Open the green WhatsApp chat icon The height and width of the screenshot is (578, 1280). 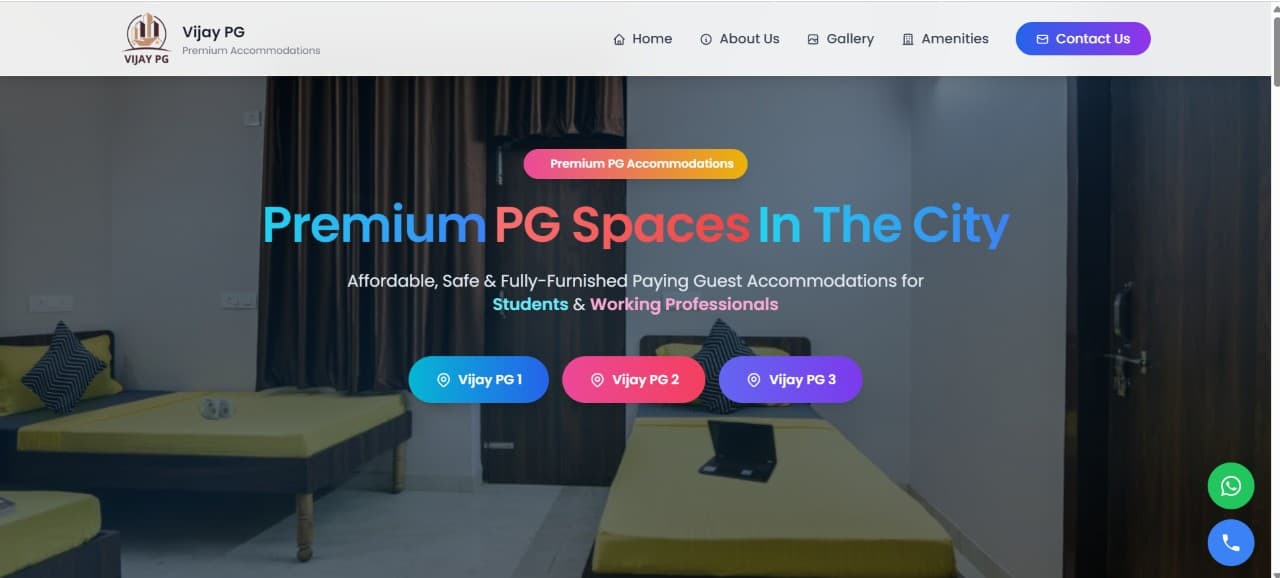1230,486
